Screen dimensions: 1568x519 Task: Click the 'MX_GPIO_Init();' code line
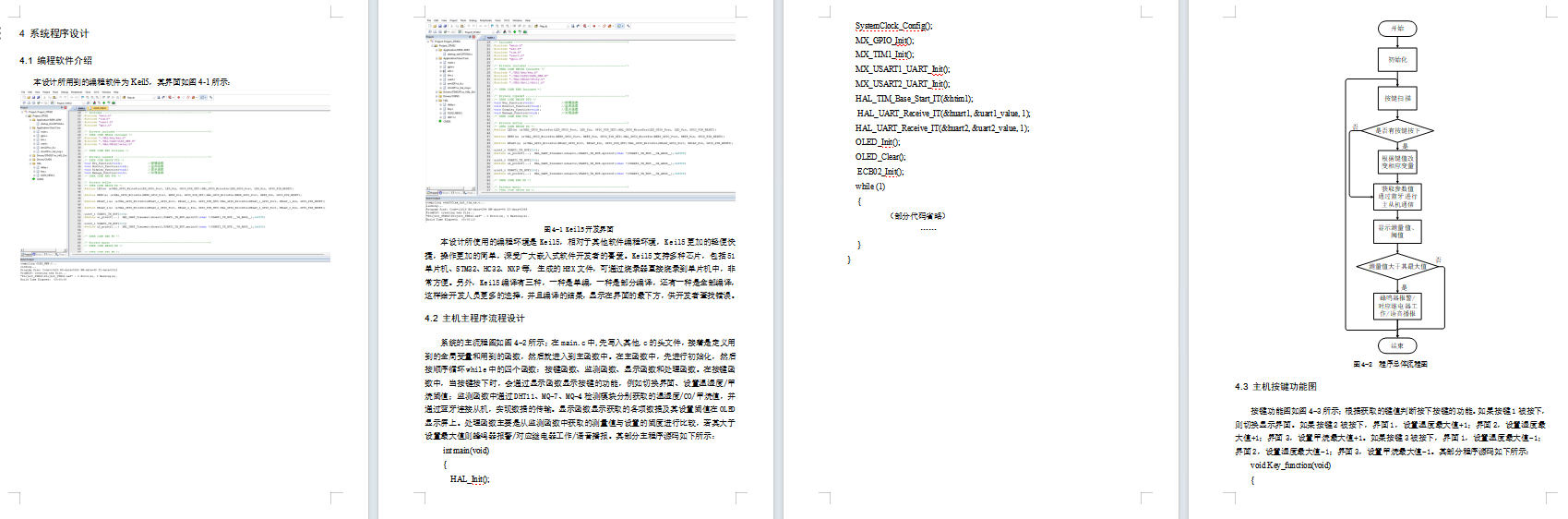click(x=884, y=41)
